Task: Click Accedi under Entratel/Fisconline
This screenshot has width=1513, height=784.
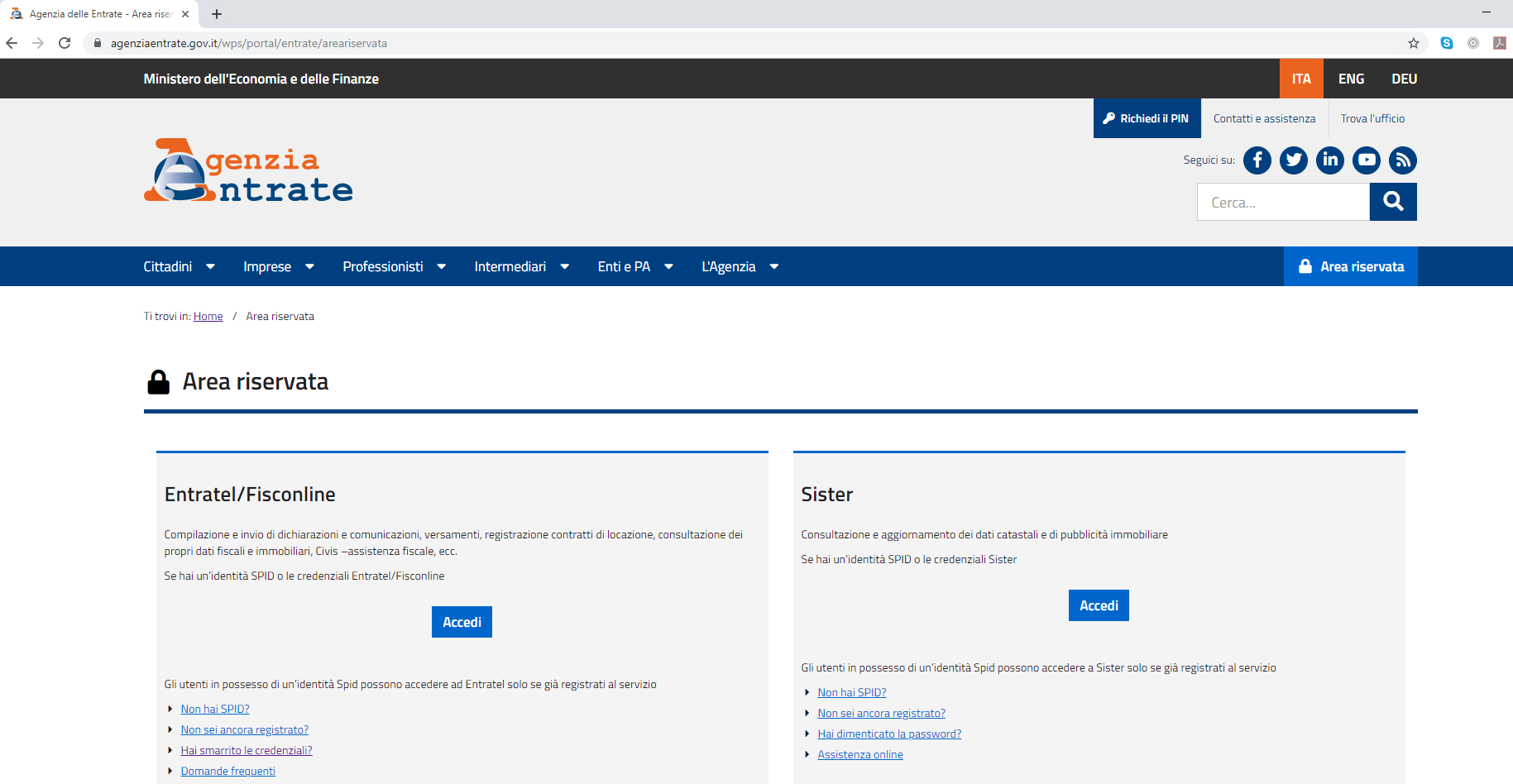Action: [x=462, y=622]
